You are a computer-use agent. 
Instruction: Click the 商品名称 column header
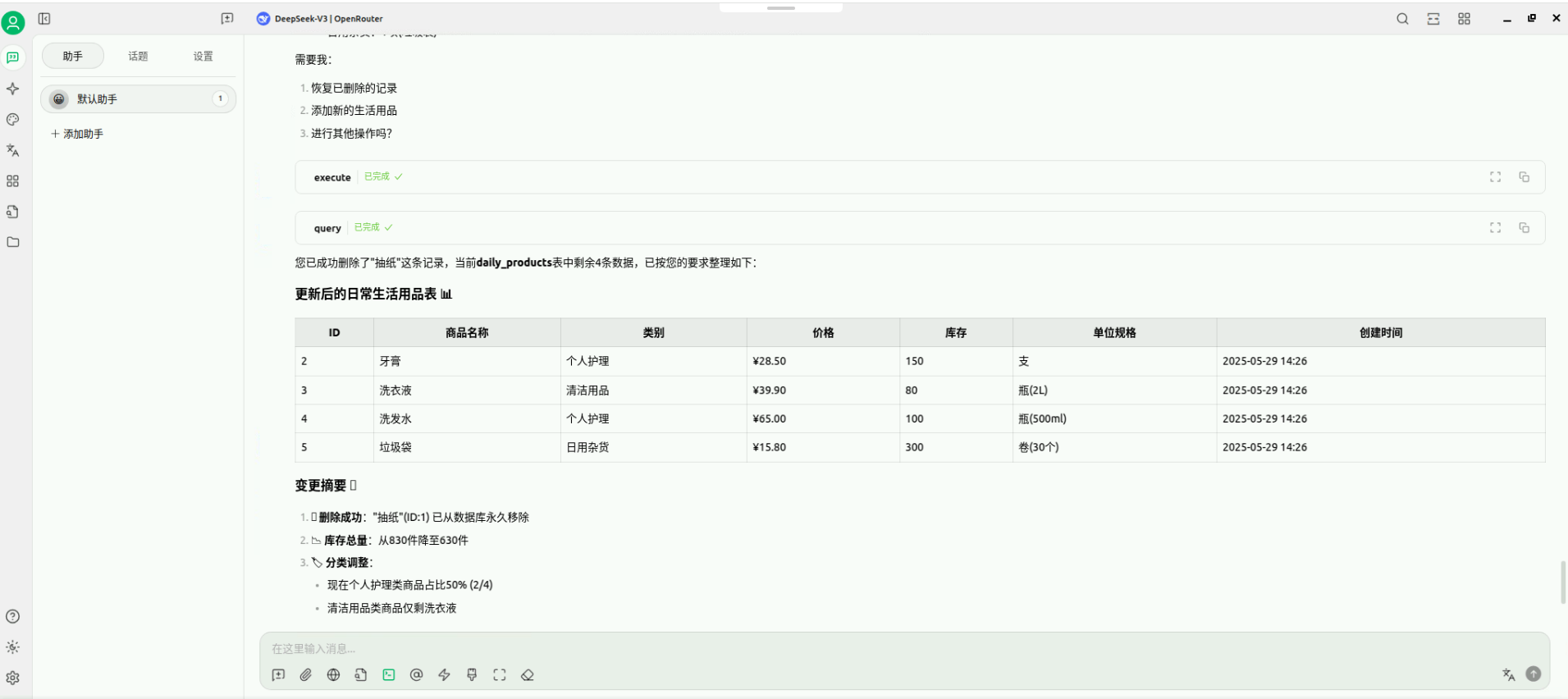[467, 333]
